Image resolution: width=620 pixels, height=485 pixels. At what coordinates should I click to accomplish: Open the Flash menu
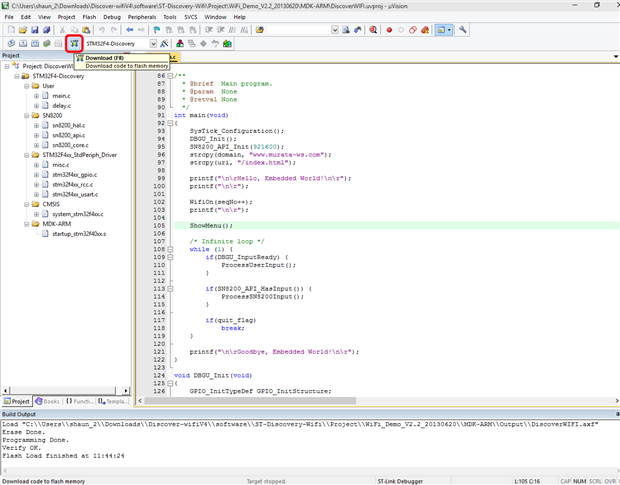[x=90, y=17]
